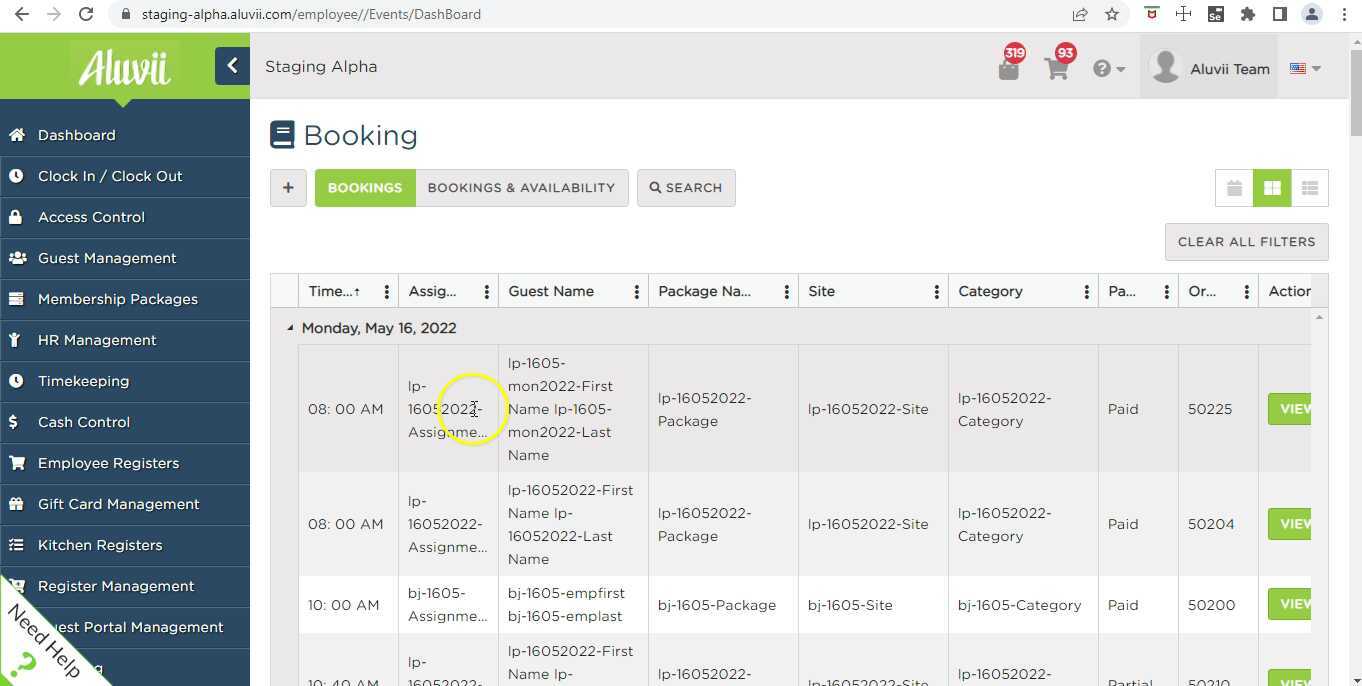
Task: Collapse the Monday, May 16 booking group
Action: click(289, 327)
